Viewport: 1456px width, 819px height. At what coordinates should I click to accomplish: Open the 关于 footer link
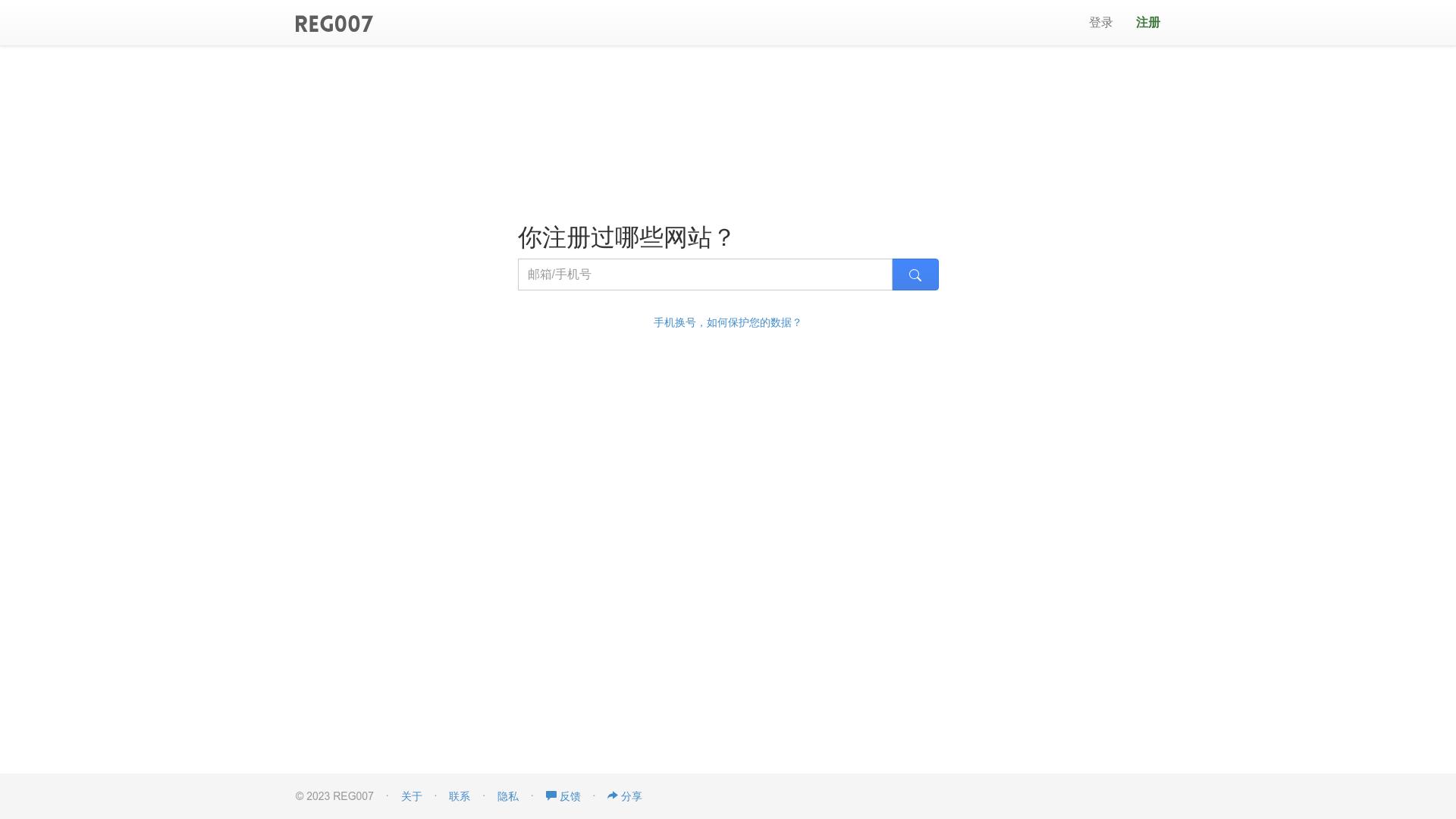coord(412,796)
